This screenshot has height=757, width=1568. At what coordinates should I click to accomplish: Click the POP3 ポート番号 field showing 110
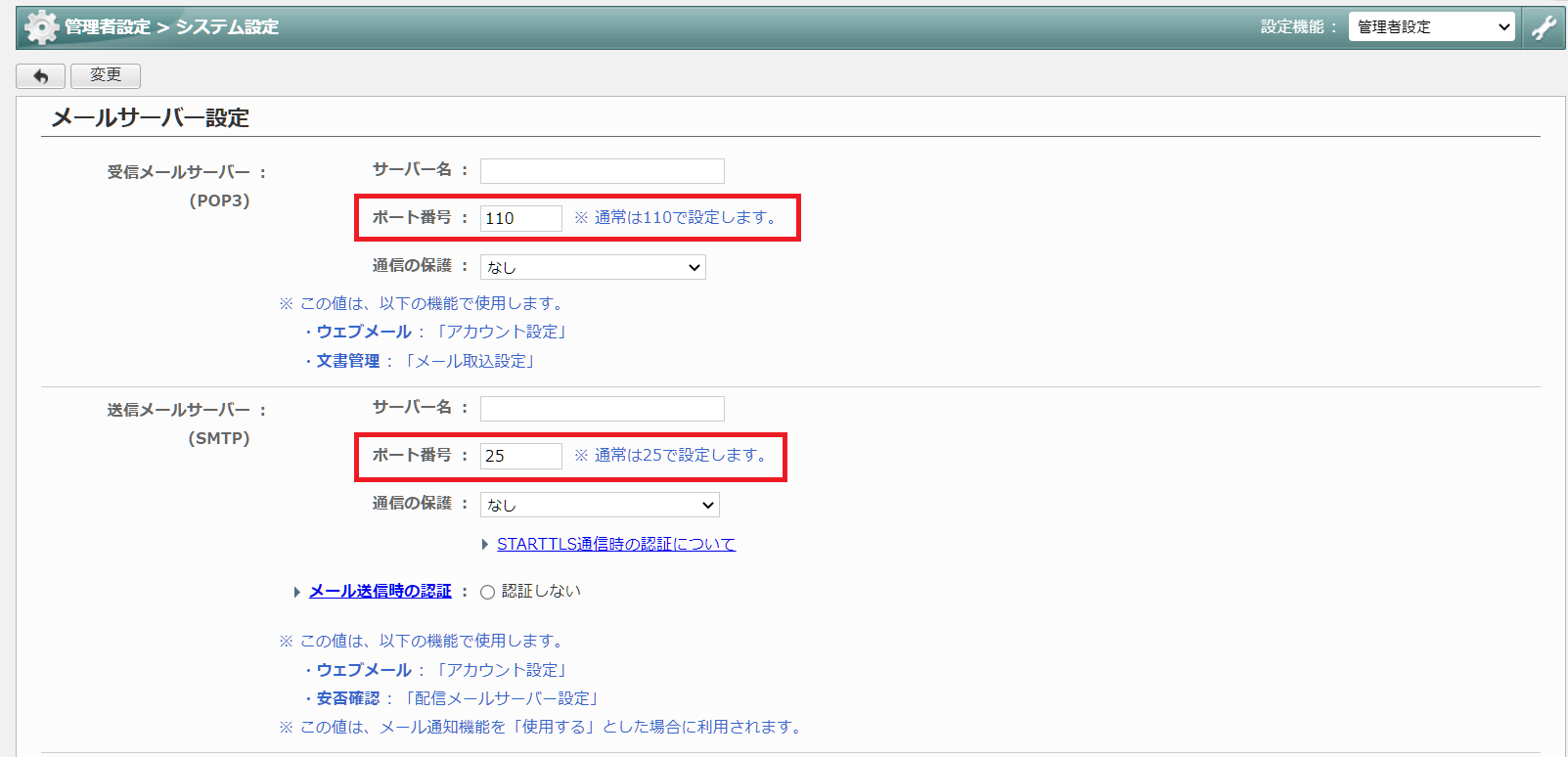tap(520, 218)
